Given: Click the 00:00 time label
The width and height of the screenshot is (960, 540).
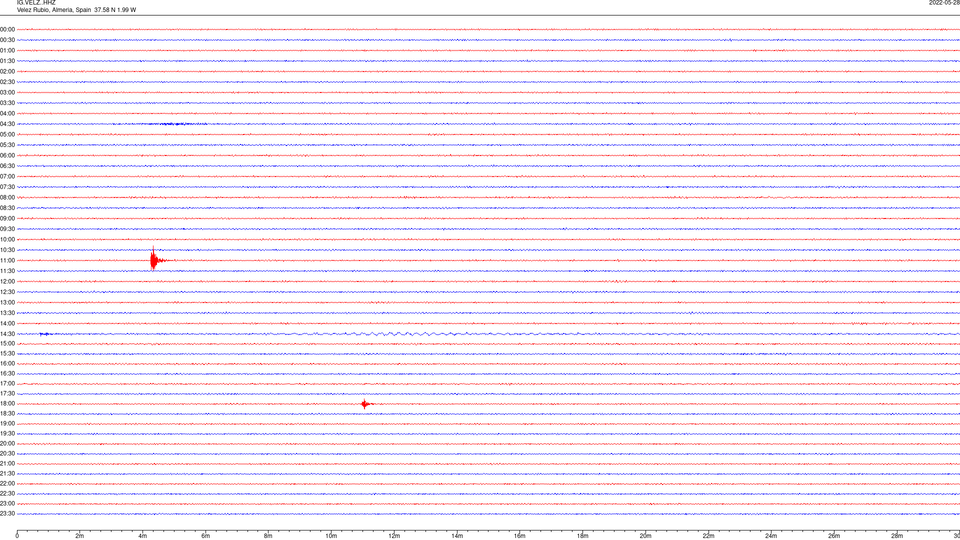Looking at the screenshot, I should 7,29.
